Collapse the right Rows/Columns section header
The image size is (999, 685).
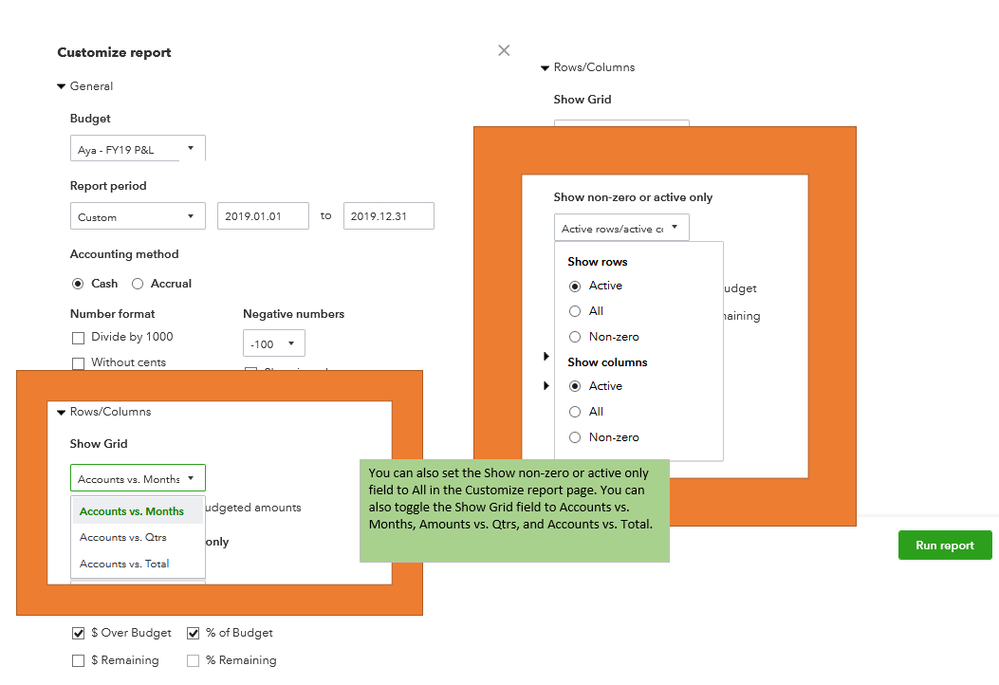(x=545, y=68)
